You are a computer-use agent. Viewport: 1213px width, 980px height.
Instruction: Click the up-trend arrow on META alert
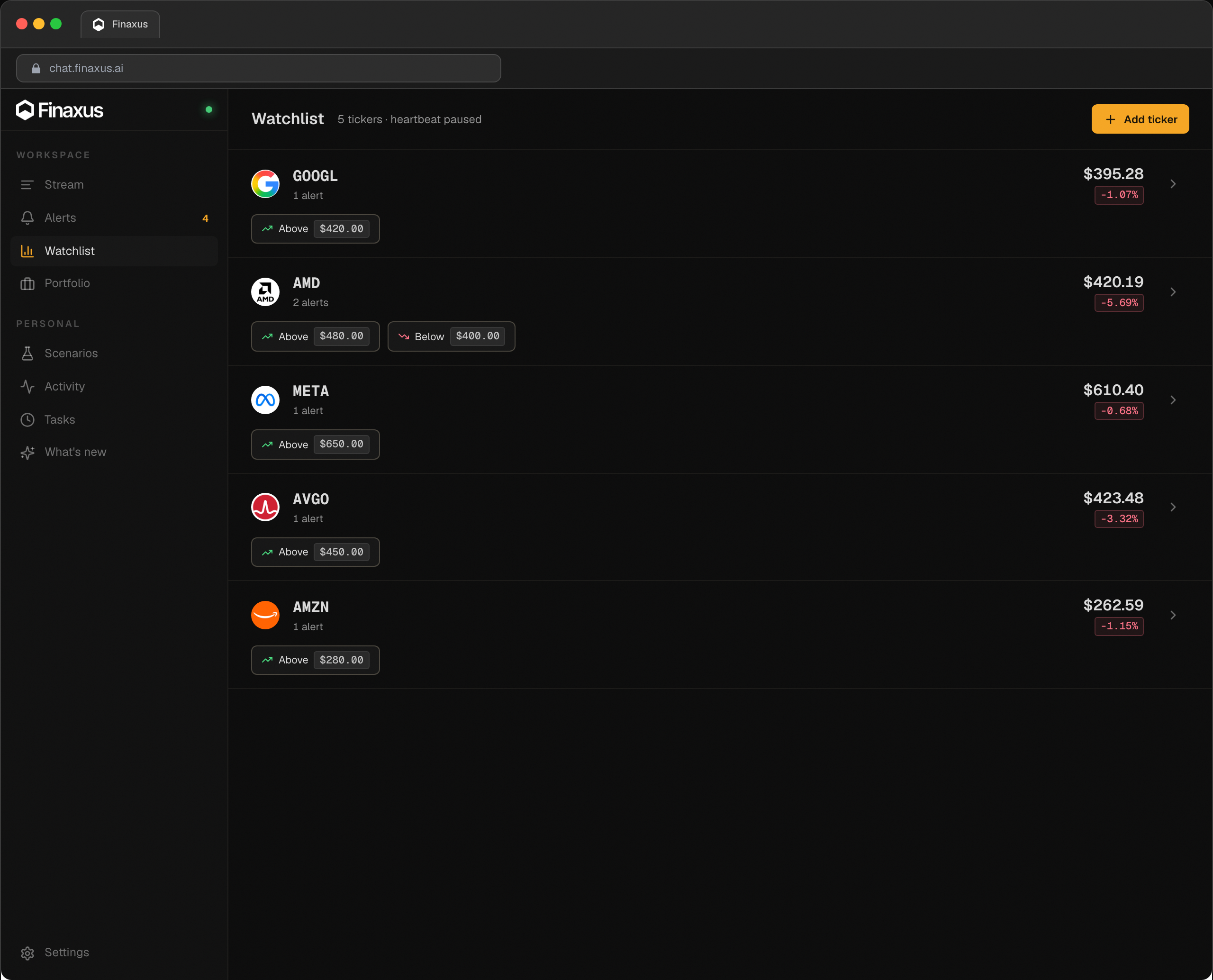pos(268,445)
